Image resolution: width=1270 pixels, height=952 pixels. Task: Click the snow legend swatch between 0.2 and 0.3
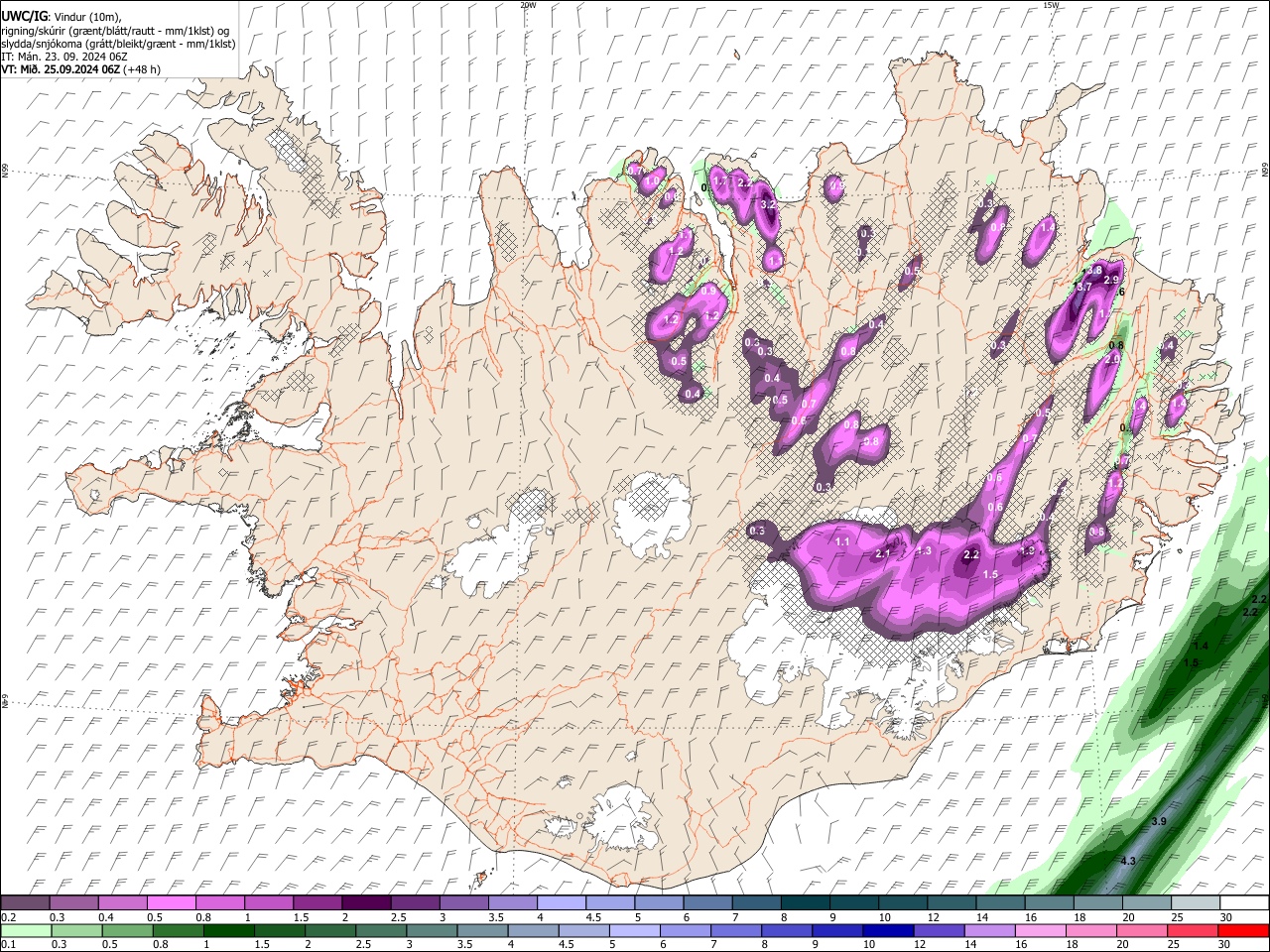coord(26,902)
